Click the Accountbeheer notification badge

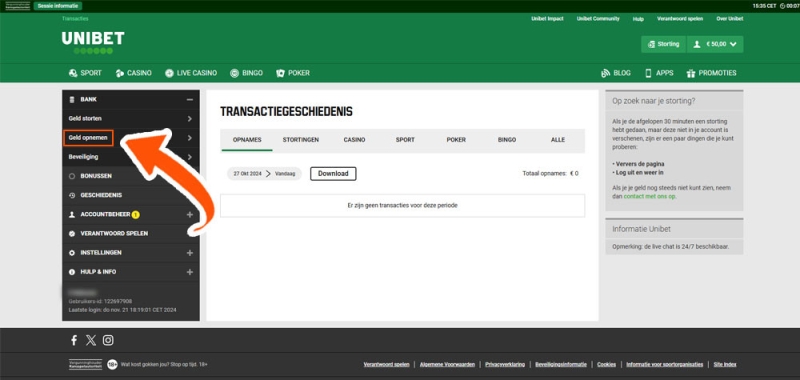click(x=135, y=215)
